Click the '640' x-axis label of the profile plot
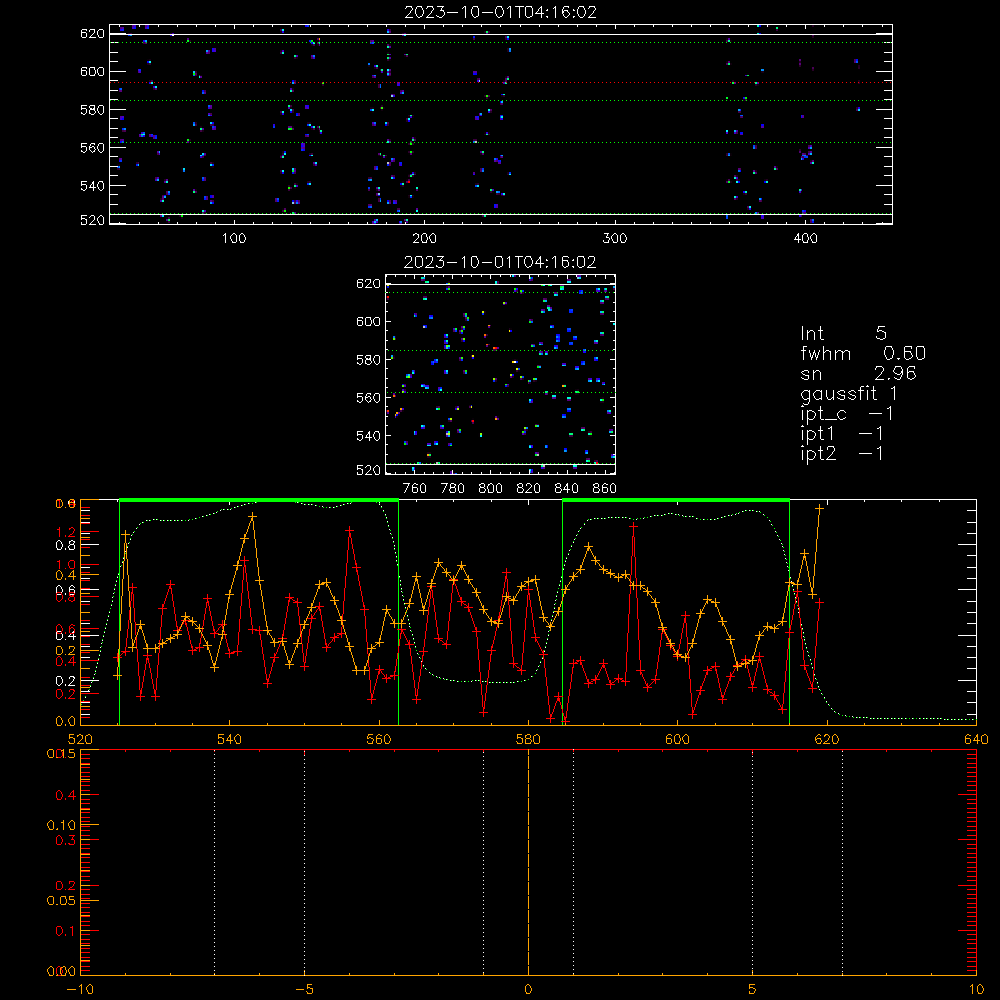This screenshot has height=1000, width=1000. click(x=976, y=739)
